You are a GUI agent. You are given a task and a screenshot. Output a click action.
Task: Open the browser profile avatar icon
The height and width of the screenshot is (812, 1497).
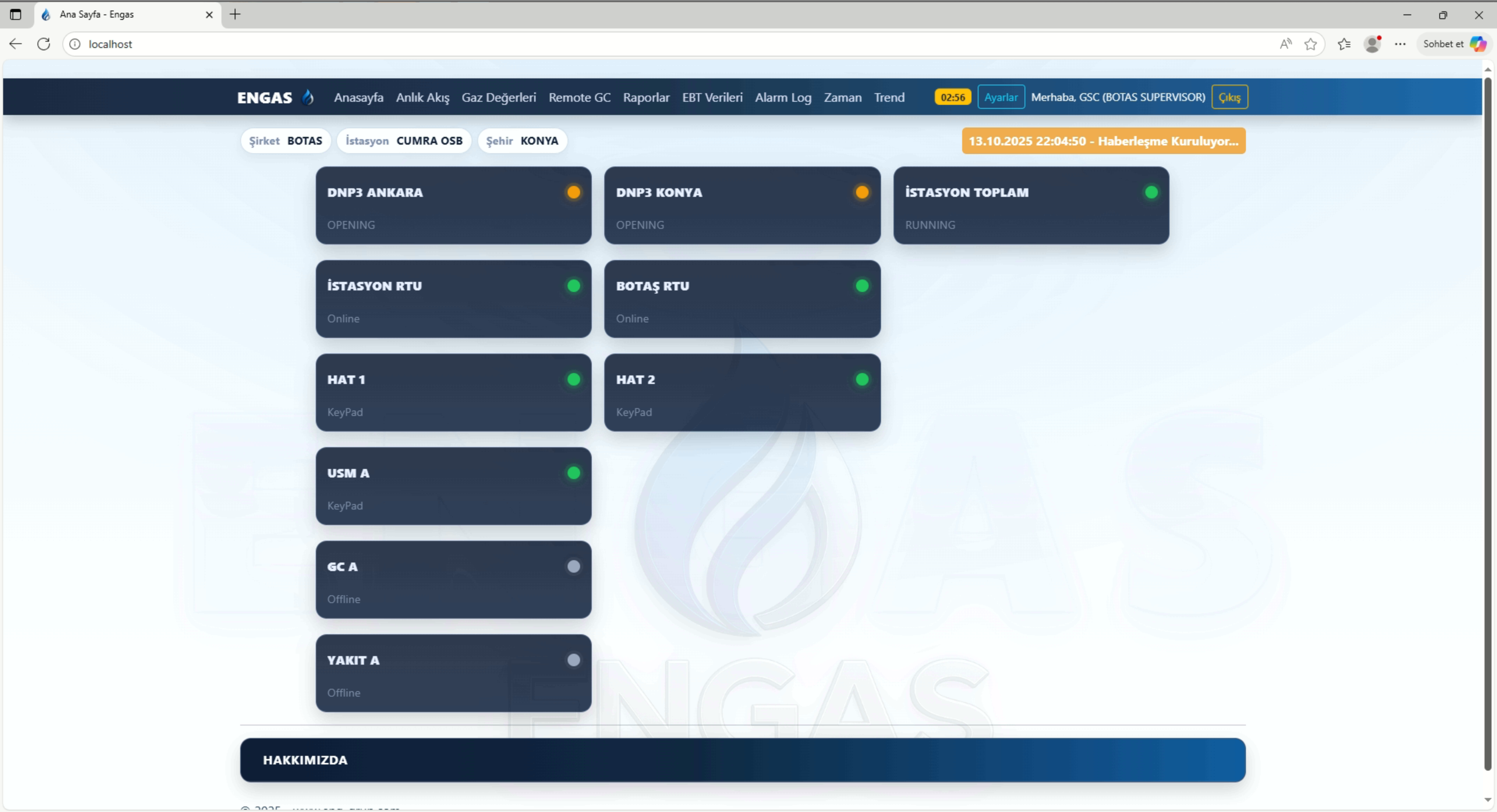coord(1372,44)
